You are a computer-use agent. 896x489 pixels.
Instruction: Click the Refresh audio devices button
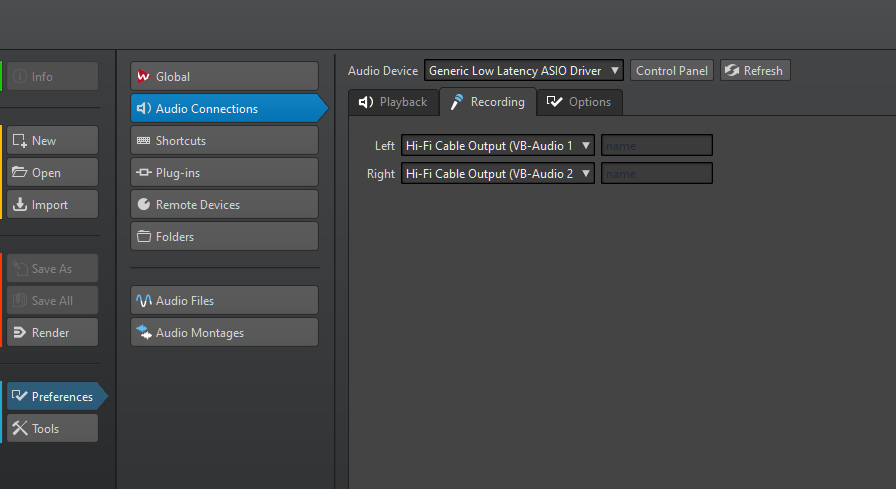[755, 71]
